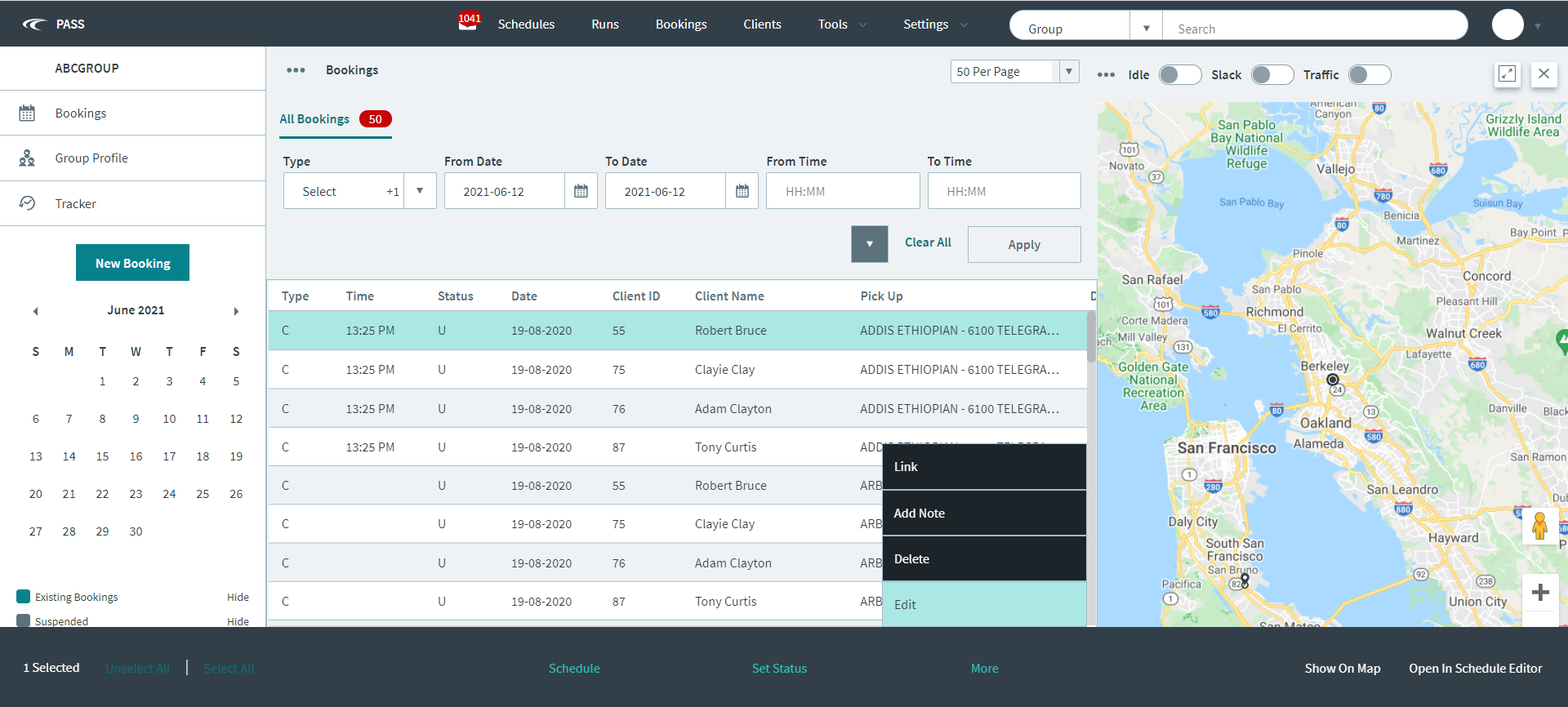Expand the map to fullscreen

1507,74
